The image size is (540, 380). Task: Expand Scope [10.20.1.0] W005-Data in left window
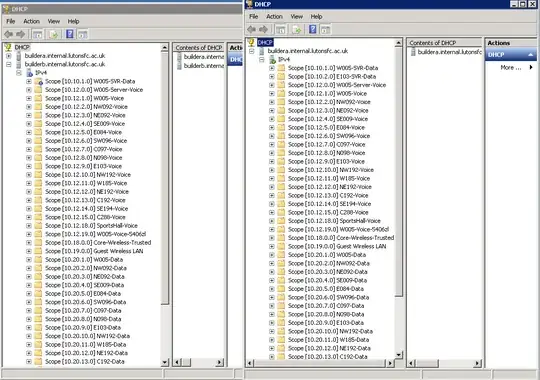[29, 260]
